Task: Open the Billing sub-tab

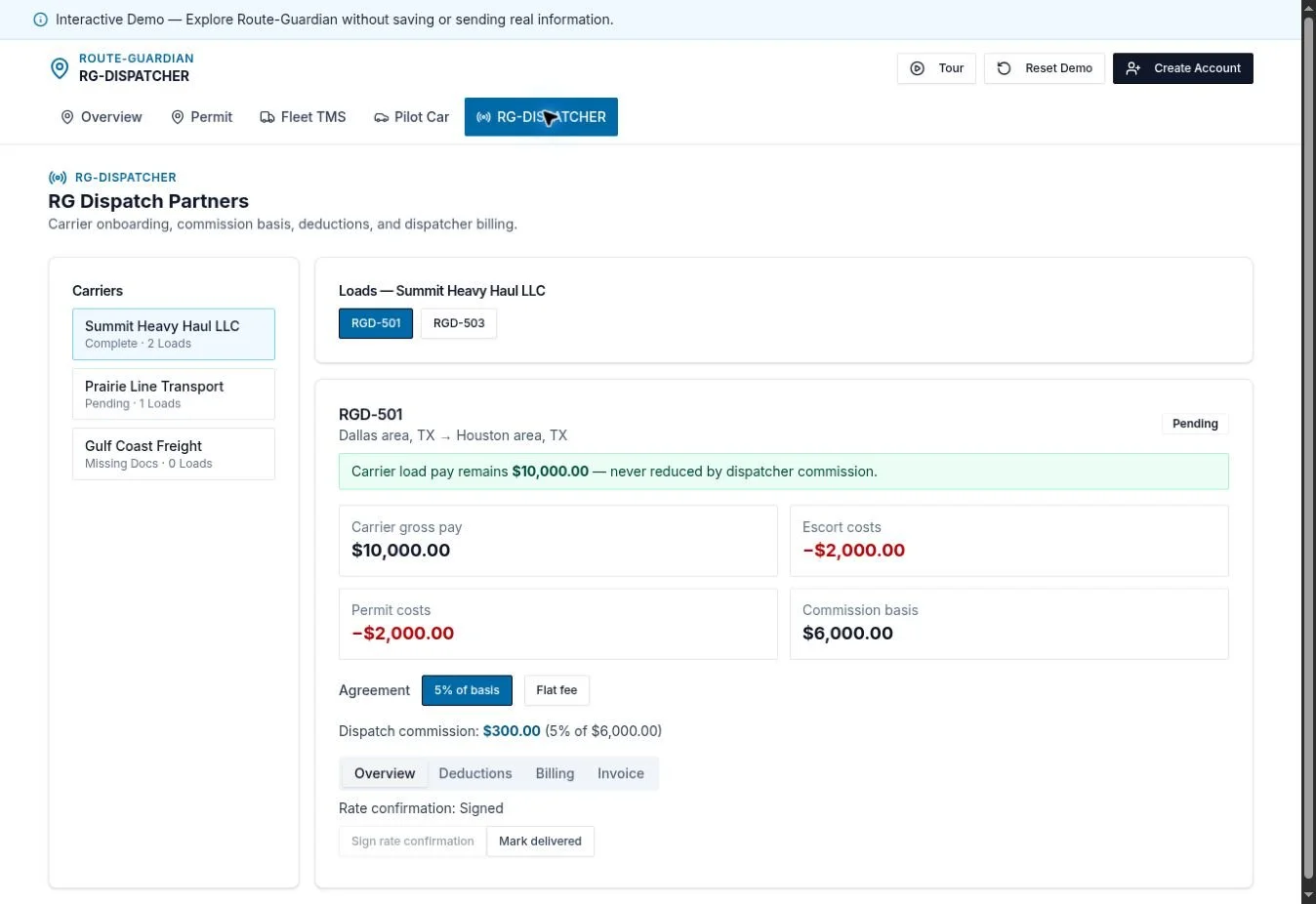Action: [x=555, y=773]
